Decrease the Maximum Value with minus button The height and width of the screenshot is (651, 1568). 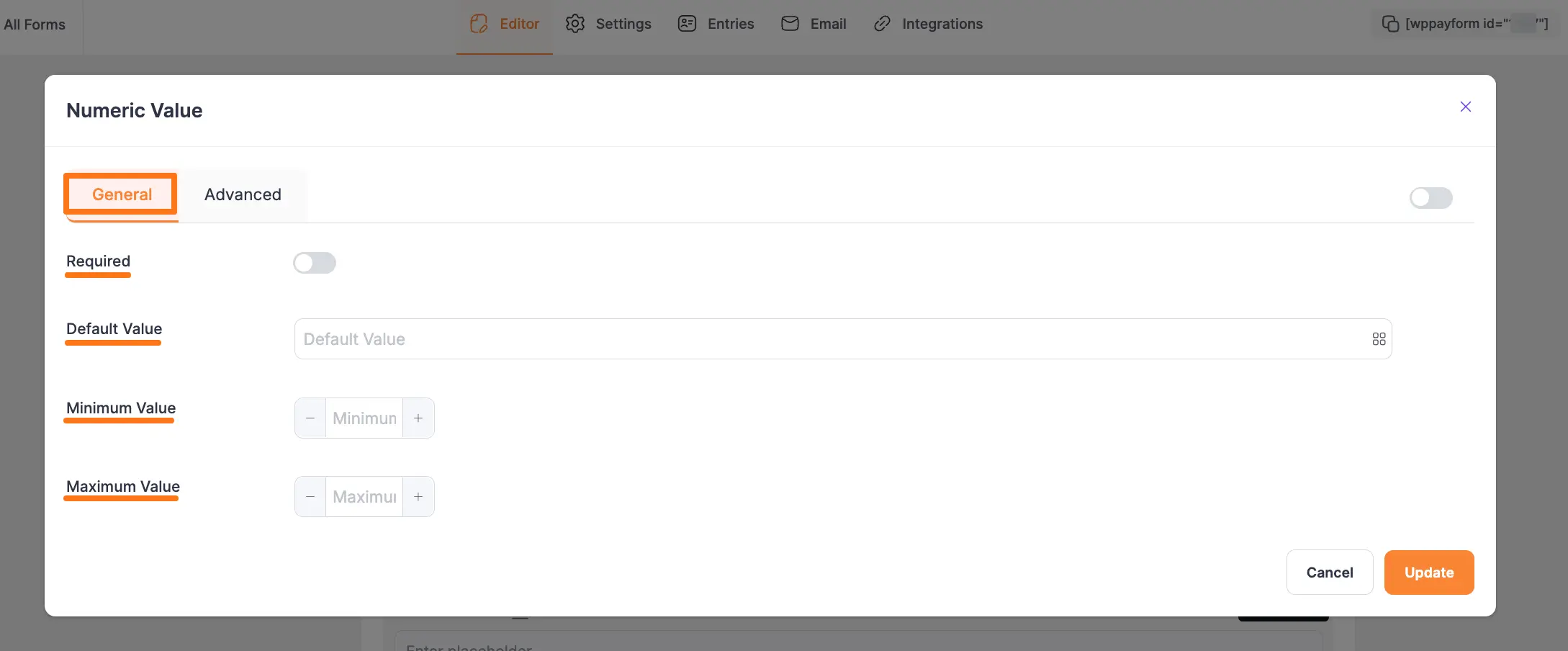tap(310, 497)
